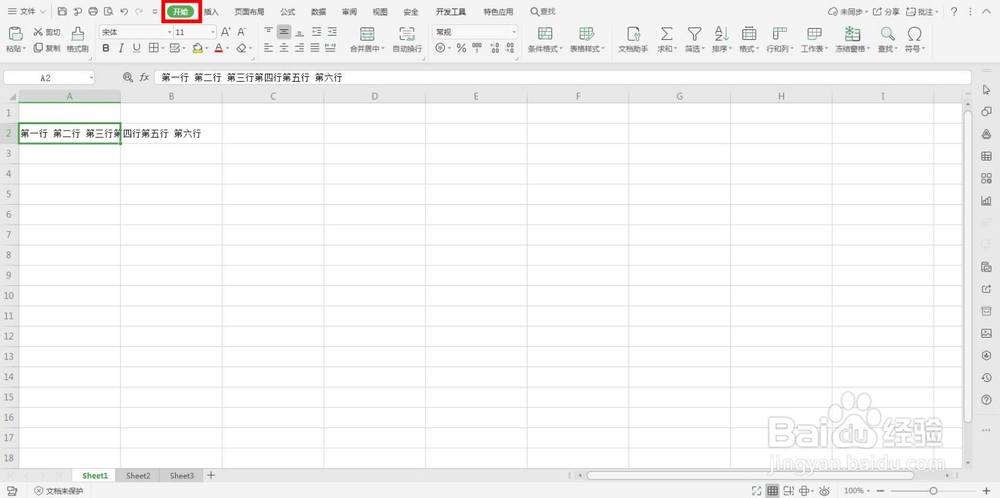Click the red font color swatch
1000x498 pixels.
[219, 48]
